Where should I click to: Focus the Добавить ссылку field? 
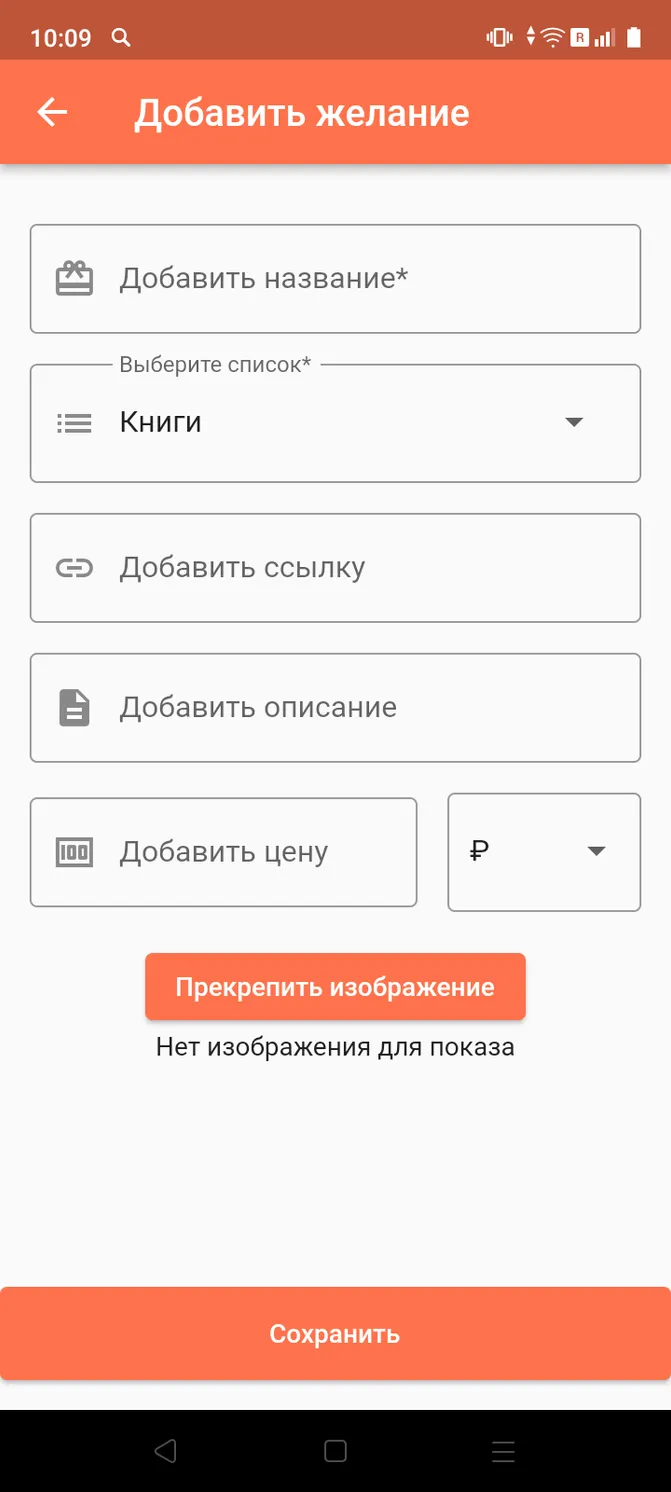(x=335, y=568)
